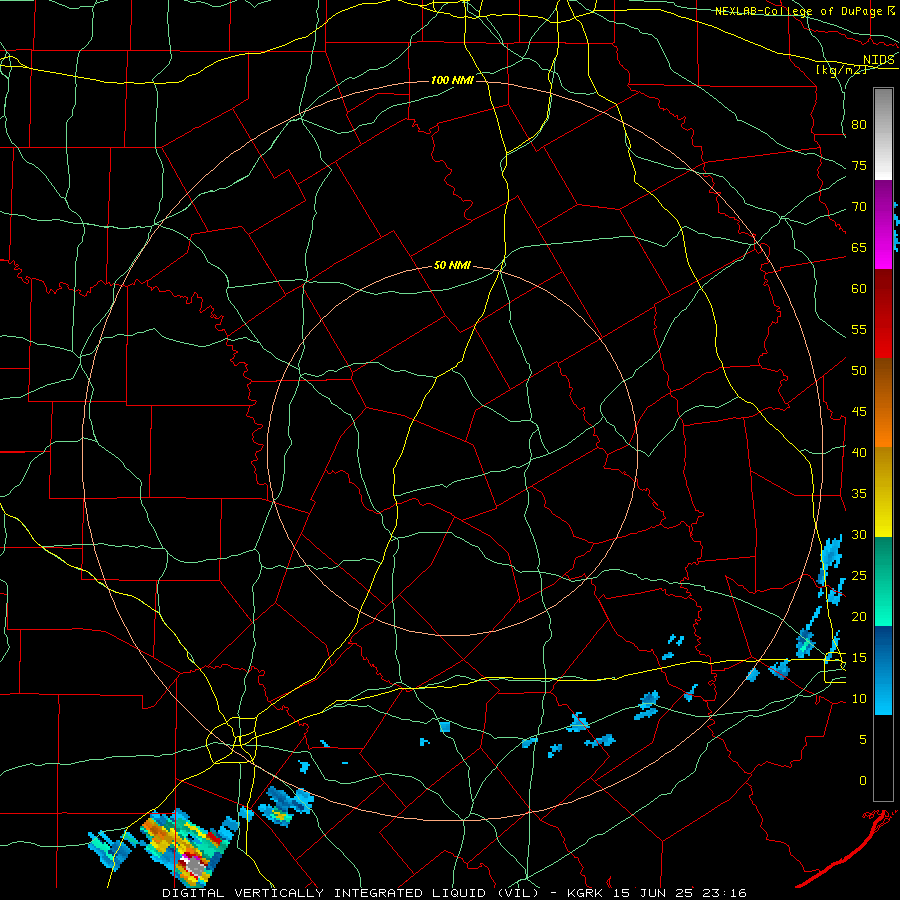Click the 40 value on the VIL scale
Image resolution: width=900 pixels, height=900 pixels.
(859, 453)
